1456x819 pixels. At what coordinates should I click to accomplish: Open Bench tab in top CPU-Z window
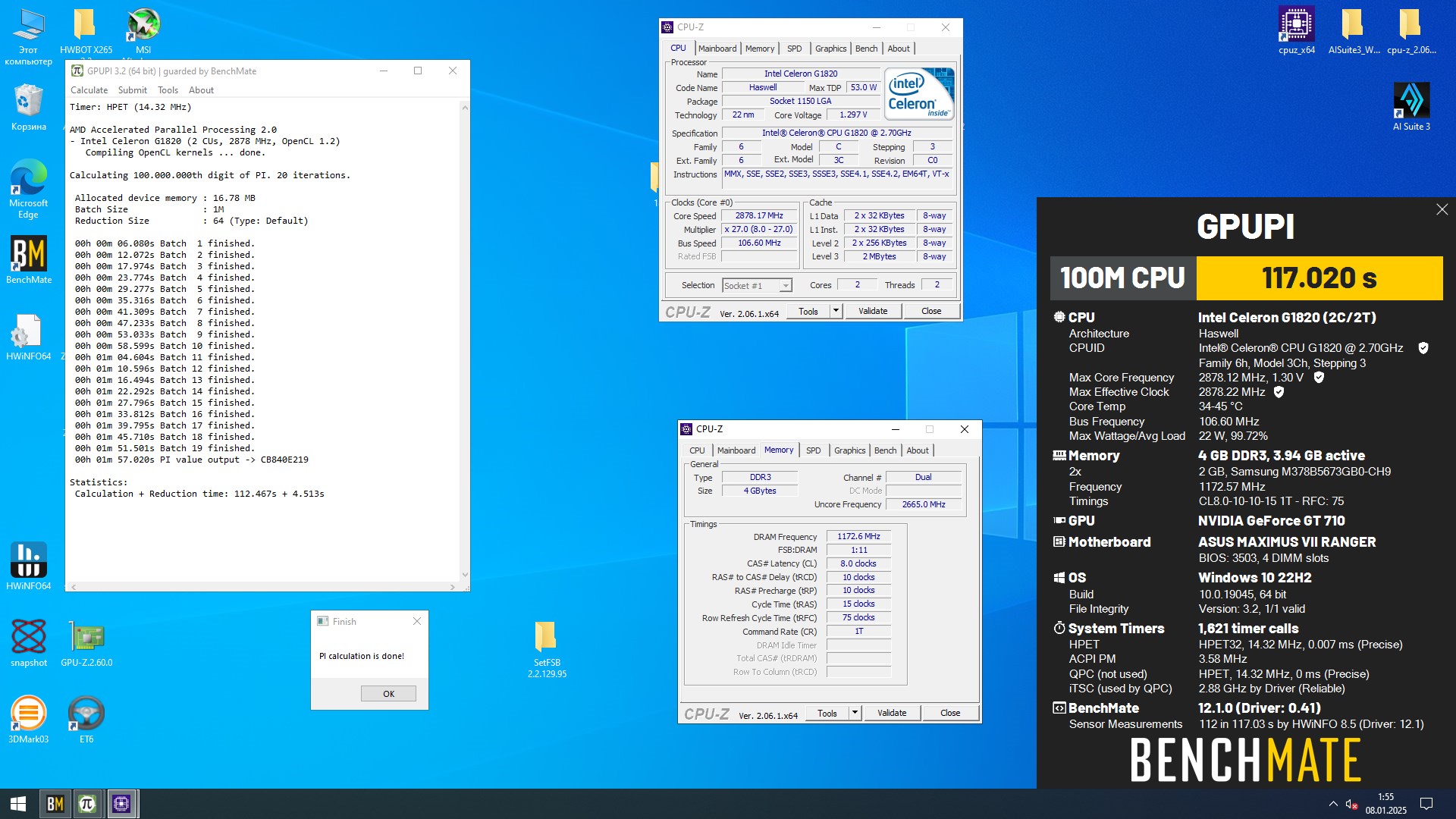[x=866, y=49]
